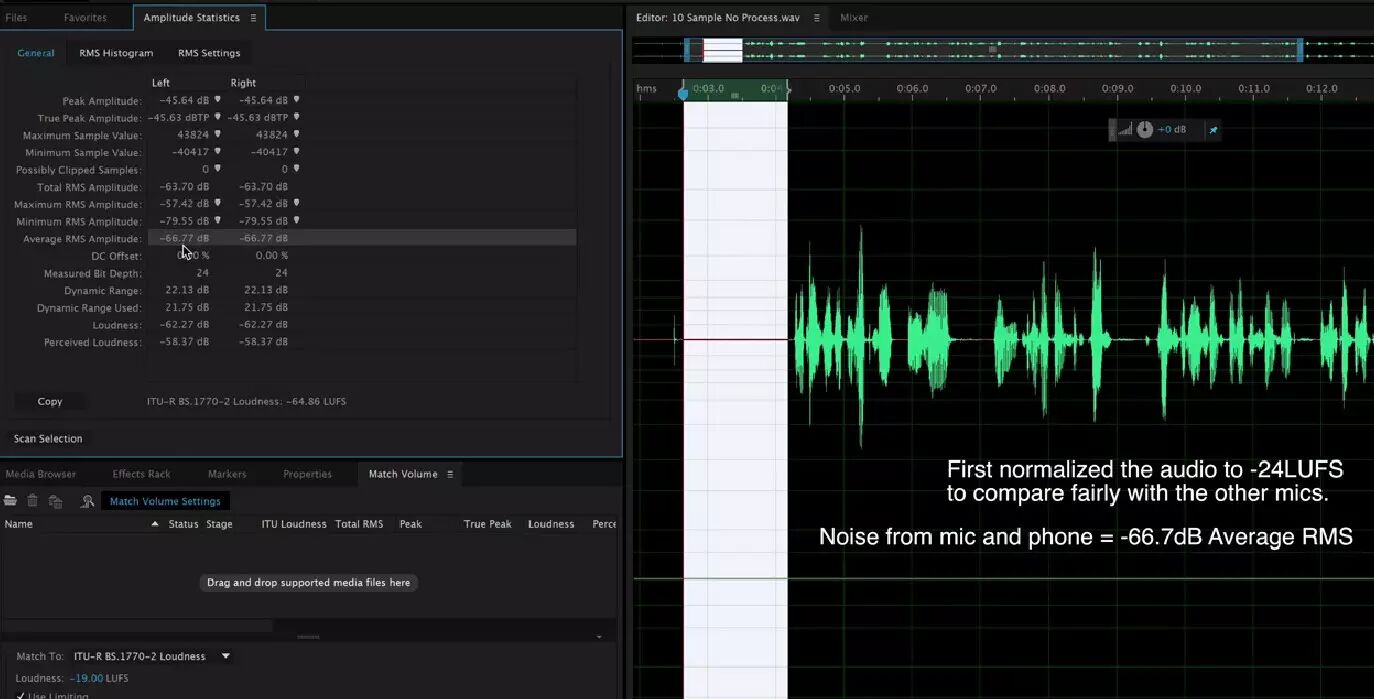1374x699 pixels.
Task: Click the marker icon beside right Maximum Sample Value
Action: click(x=296, y=134)
